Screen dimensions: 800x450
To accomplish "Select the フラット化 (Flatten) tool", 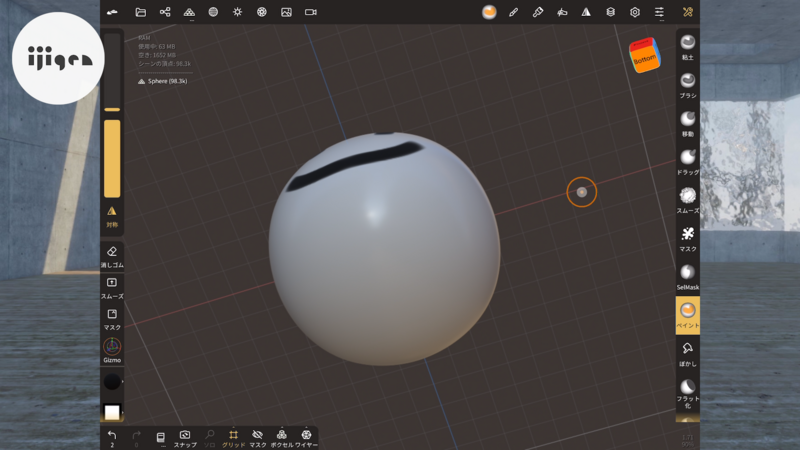I will click(x=688, y=393).
